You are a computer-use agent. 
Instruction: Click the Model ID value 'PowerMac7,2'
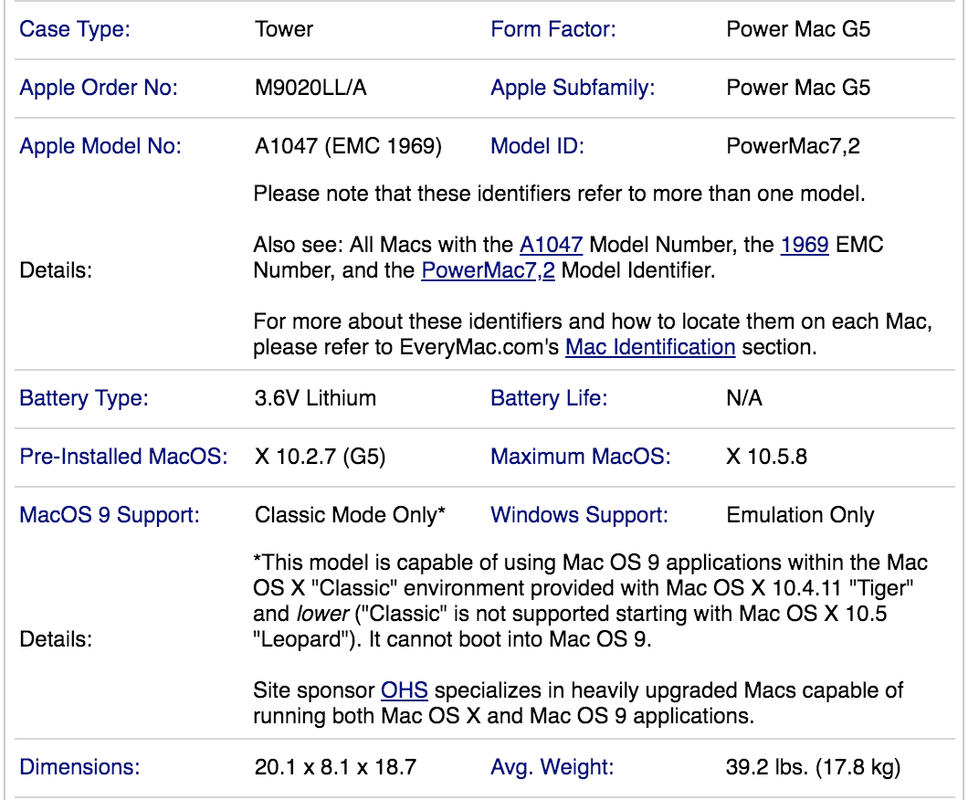click(x=793, y=146)
